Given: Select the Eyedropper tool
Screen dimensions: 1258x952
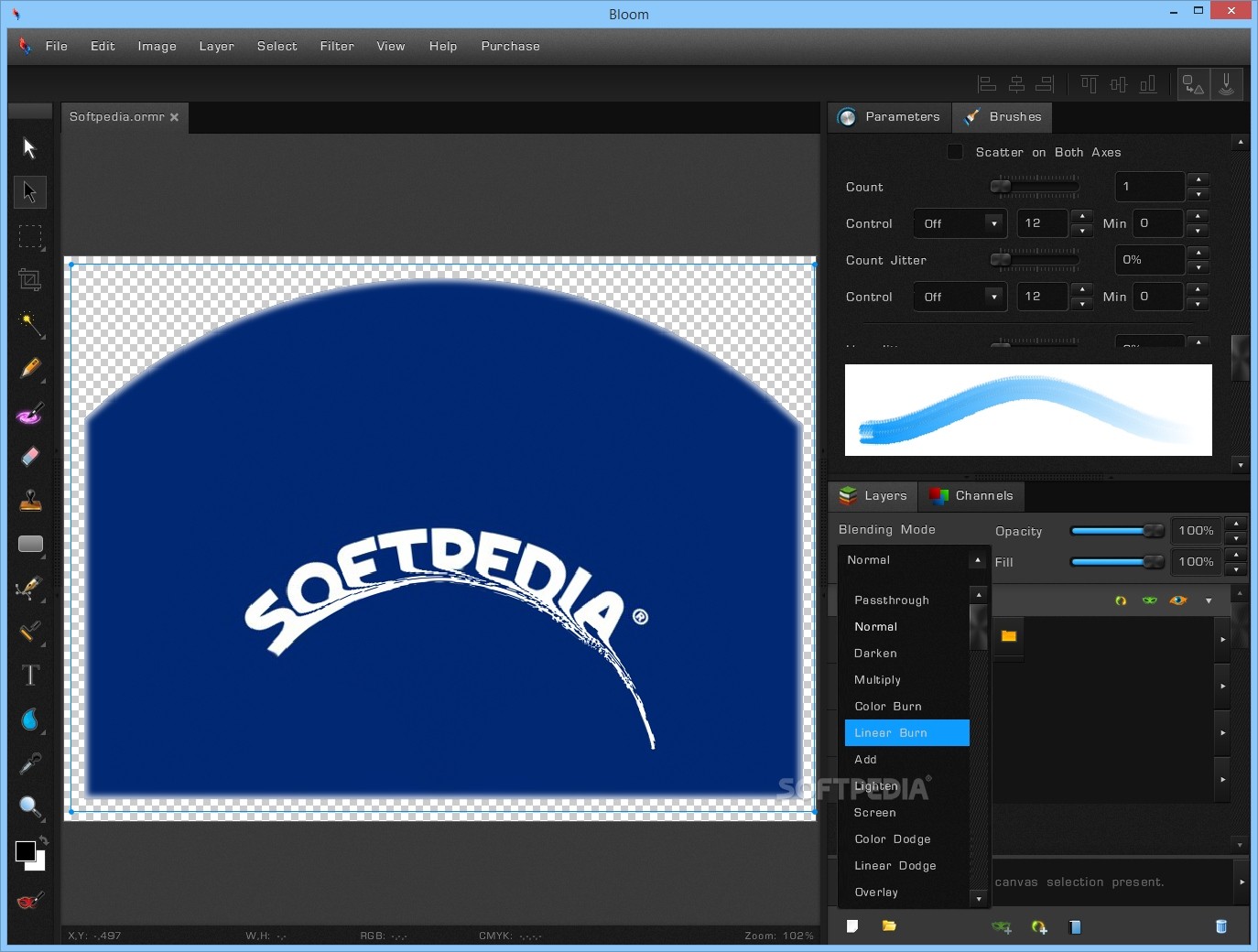Looking at the screenshot, I should point(29,763).
